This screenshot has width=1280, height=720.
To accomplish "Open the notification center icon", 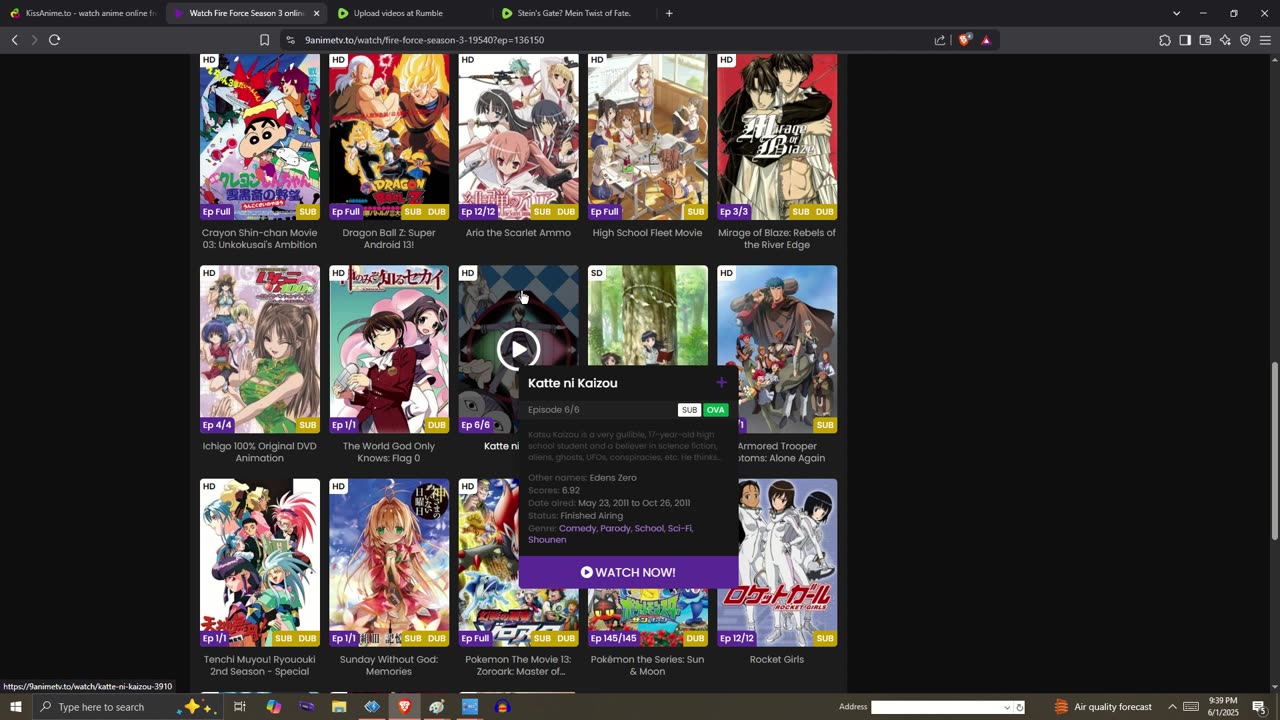I will pyautogui.click(x=1259, y=707).
